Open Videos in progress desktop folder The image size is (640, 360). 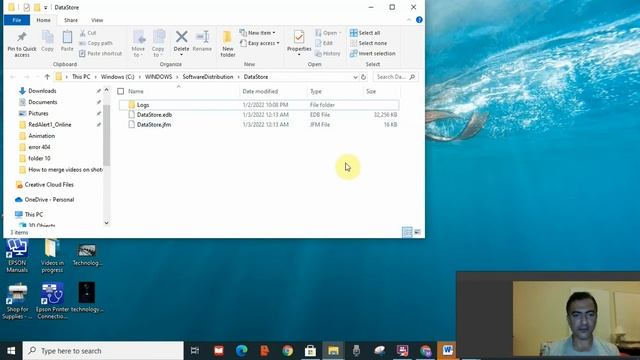coord(52,256)
